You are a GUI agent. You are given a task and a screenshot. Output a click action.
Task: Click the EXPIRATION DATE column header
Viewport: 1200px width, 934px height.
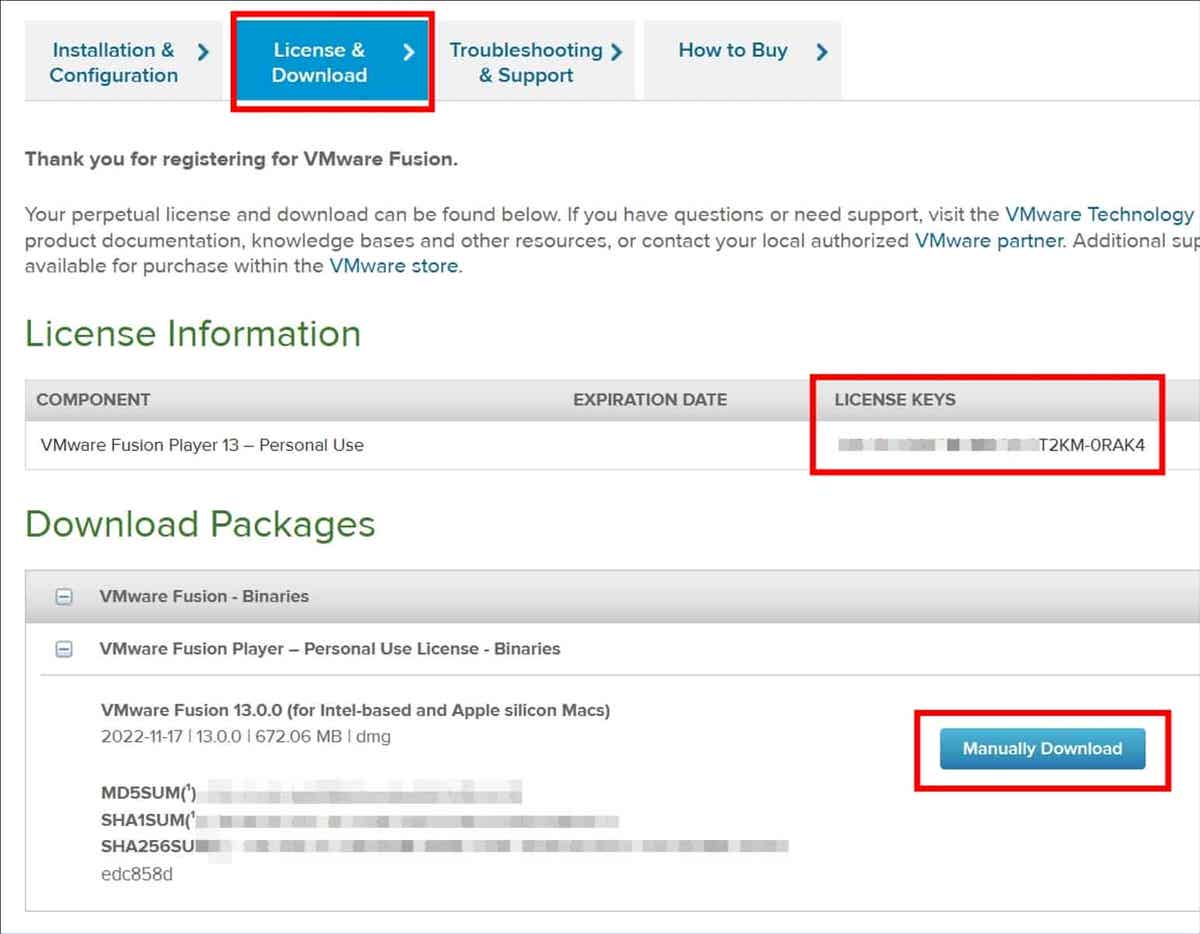(x=650, y=400)
